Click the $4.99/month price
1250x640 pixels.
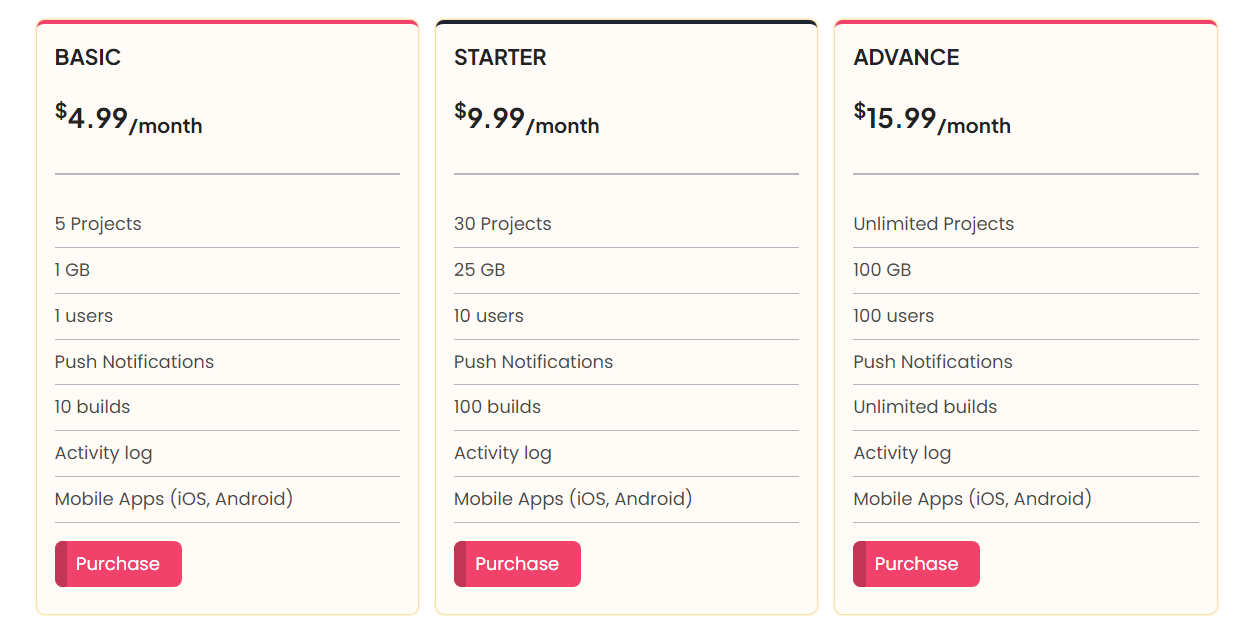point(129,120)
